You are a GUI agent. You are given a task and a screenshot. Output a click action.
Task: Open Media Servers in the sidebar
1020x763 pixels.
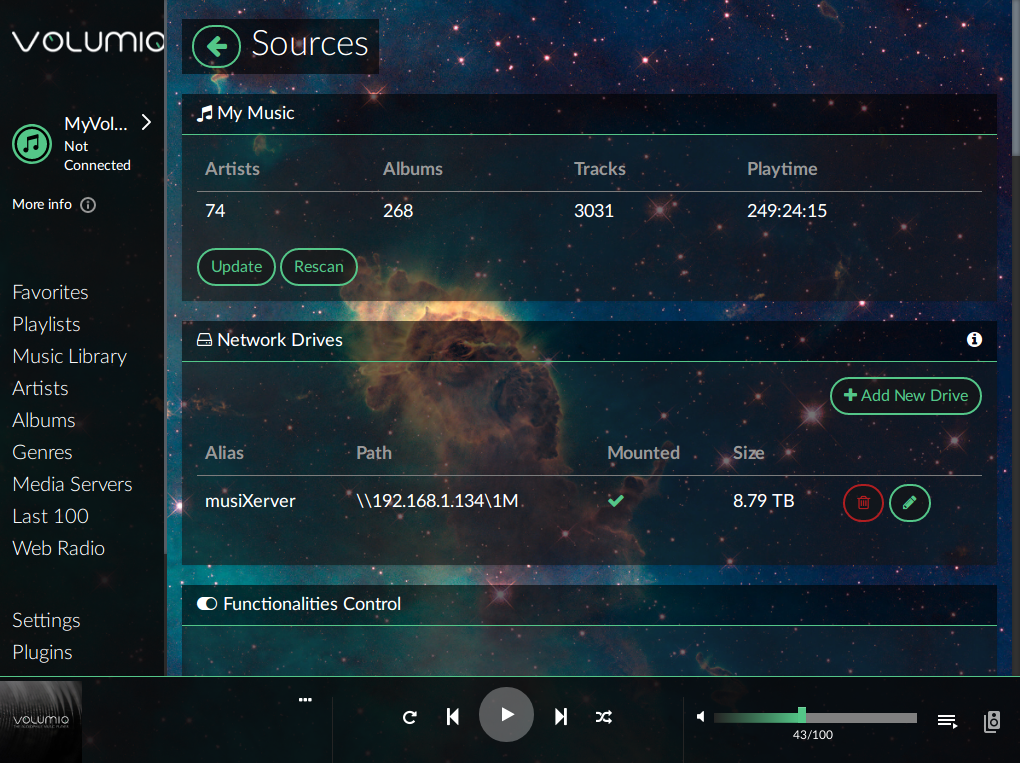point(72,484)
